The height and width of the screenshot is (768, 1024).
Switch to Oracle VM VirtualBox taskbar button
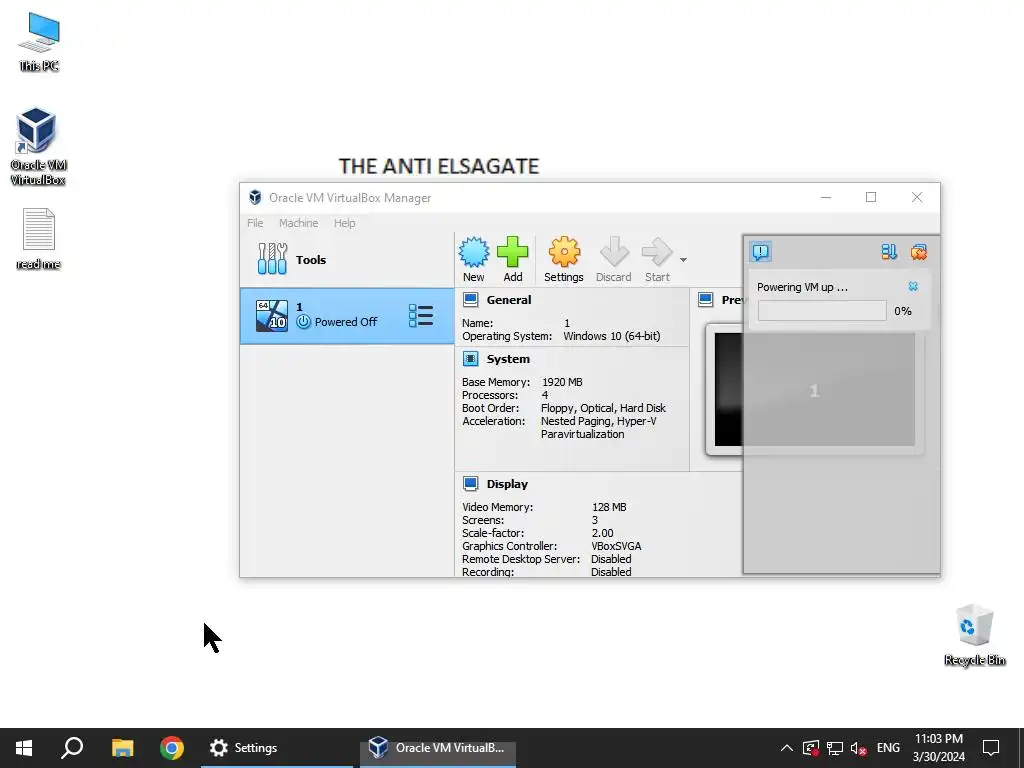click(x=438, y=748)
